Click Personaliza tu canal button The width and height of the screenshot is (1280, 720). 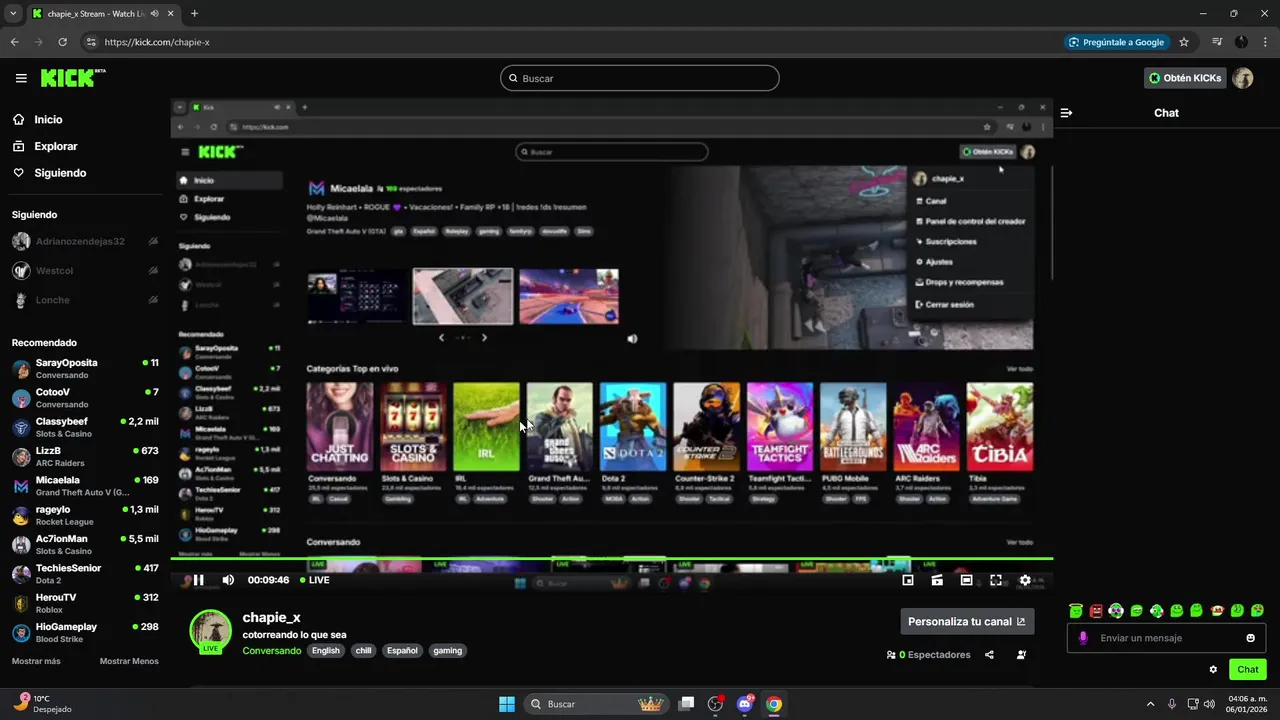967,621
